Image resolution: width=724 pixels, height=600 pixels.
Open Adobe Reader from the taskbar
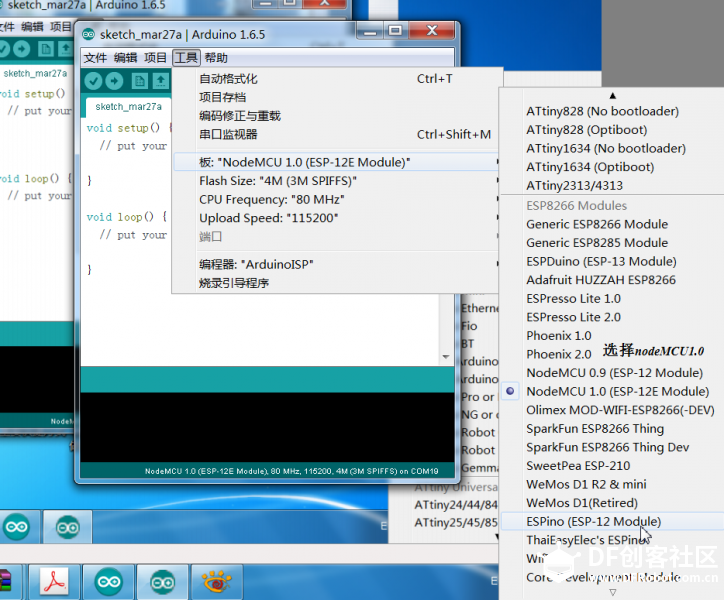point(54,581)
